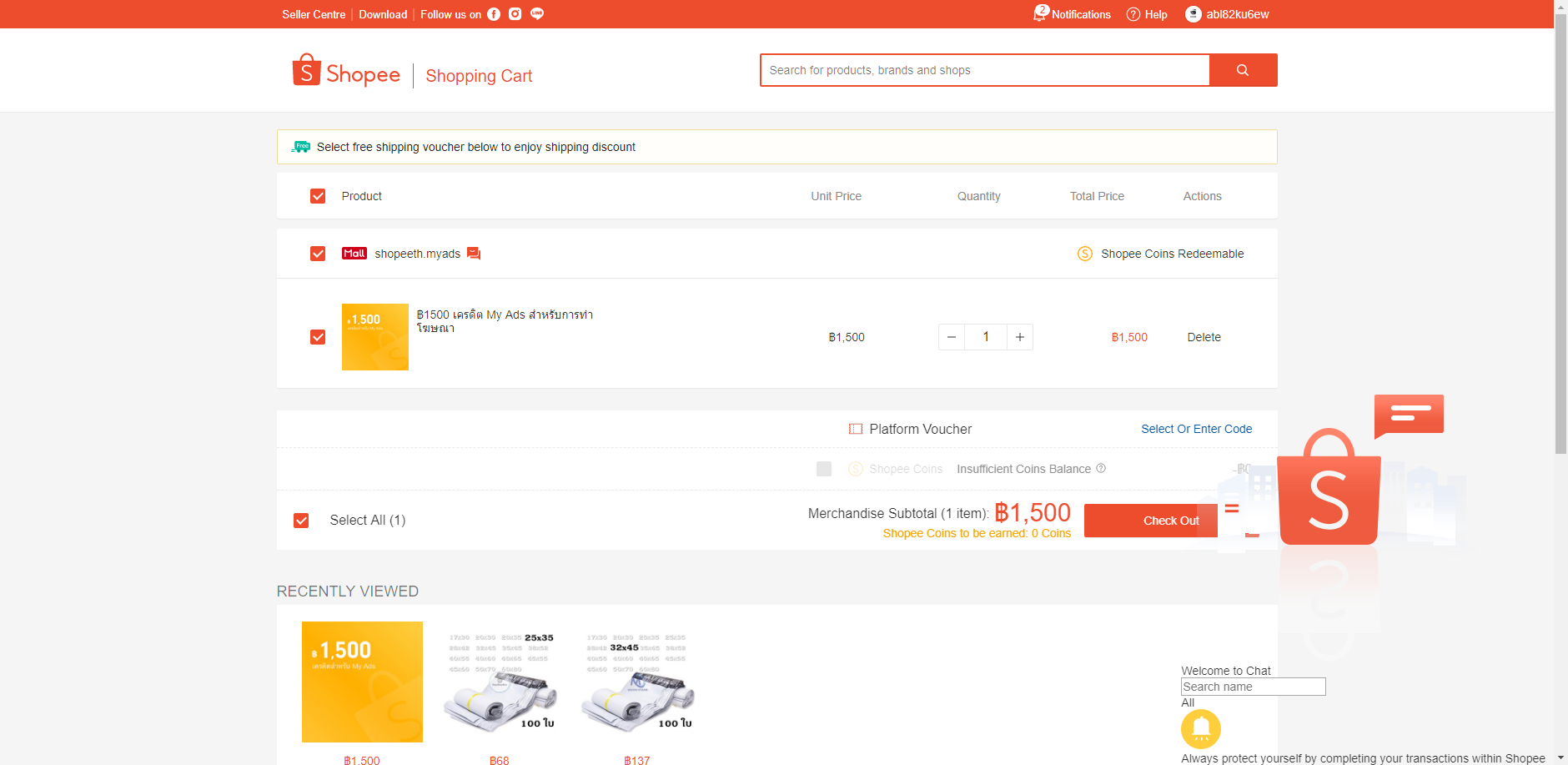The height and width of the screenshot is (765, 1568).
Task: Open shopeeth.myads shop name
Action: pyautogui.click(x=417, y=254)
